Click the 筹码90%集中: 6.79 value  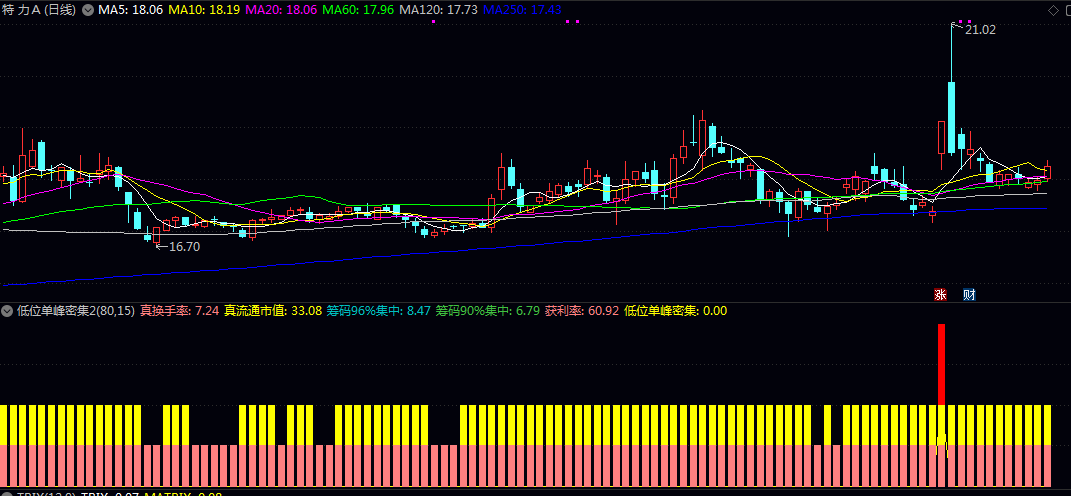click(488, 311)
